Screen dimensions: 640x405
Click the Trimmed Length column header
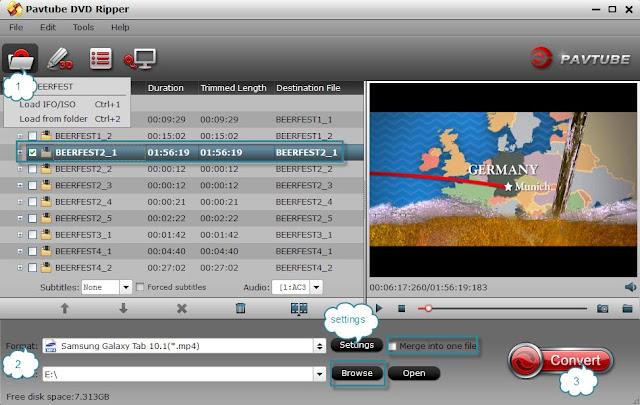coord(233,88)
